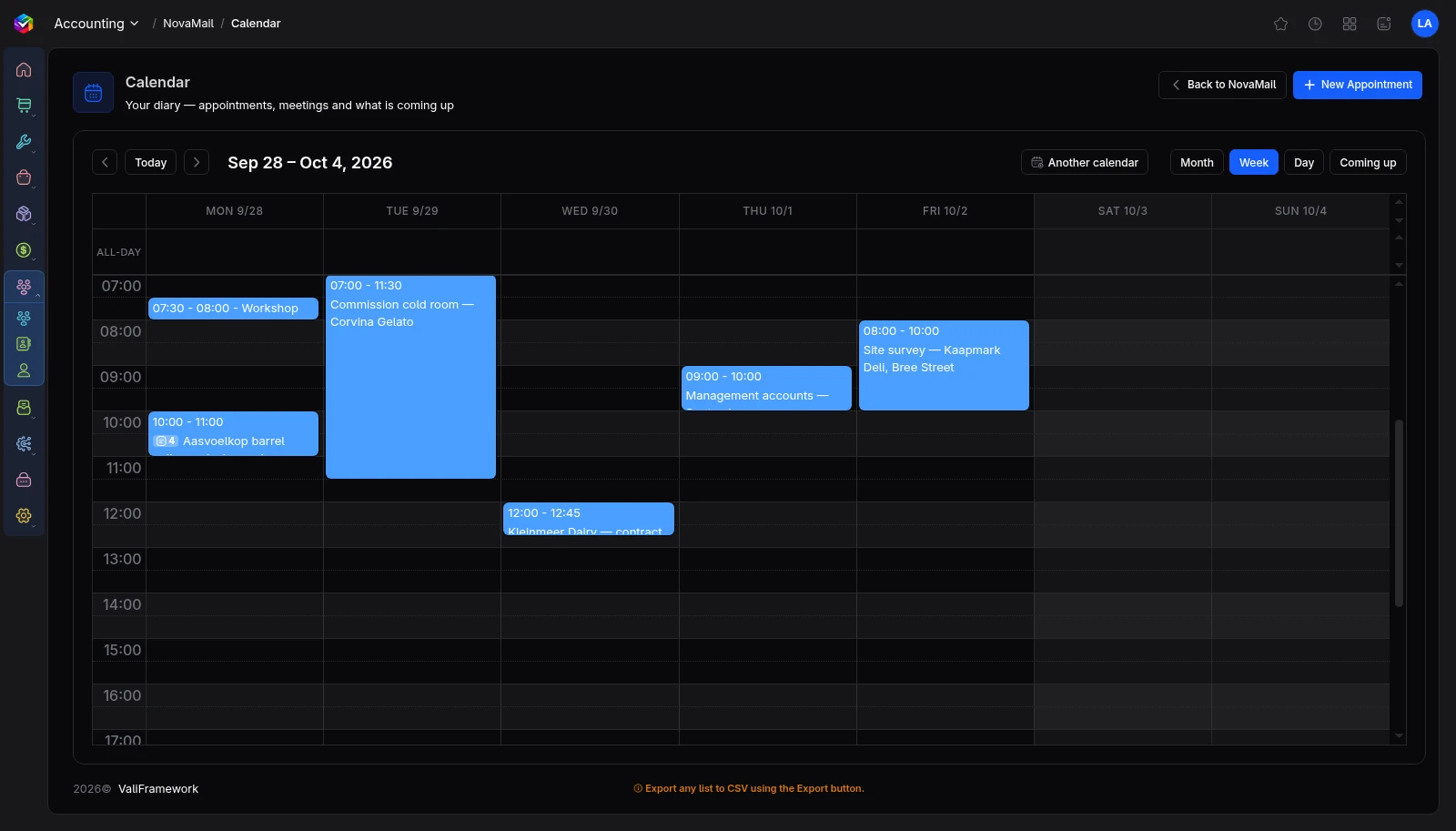Open the person profile sub-item in sidebar
The width and height of the screenshot is (1456, 831).
pyautogui.click(x=24, y=370)
